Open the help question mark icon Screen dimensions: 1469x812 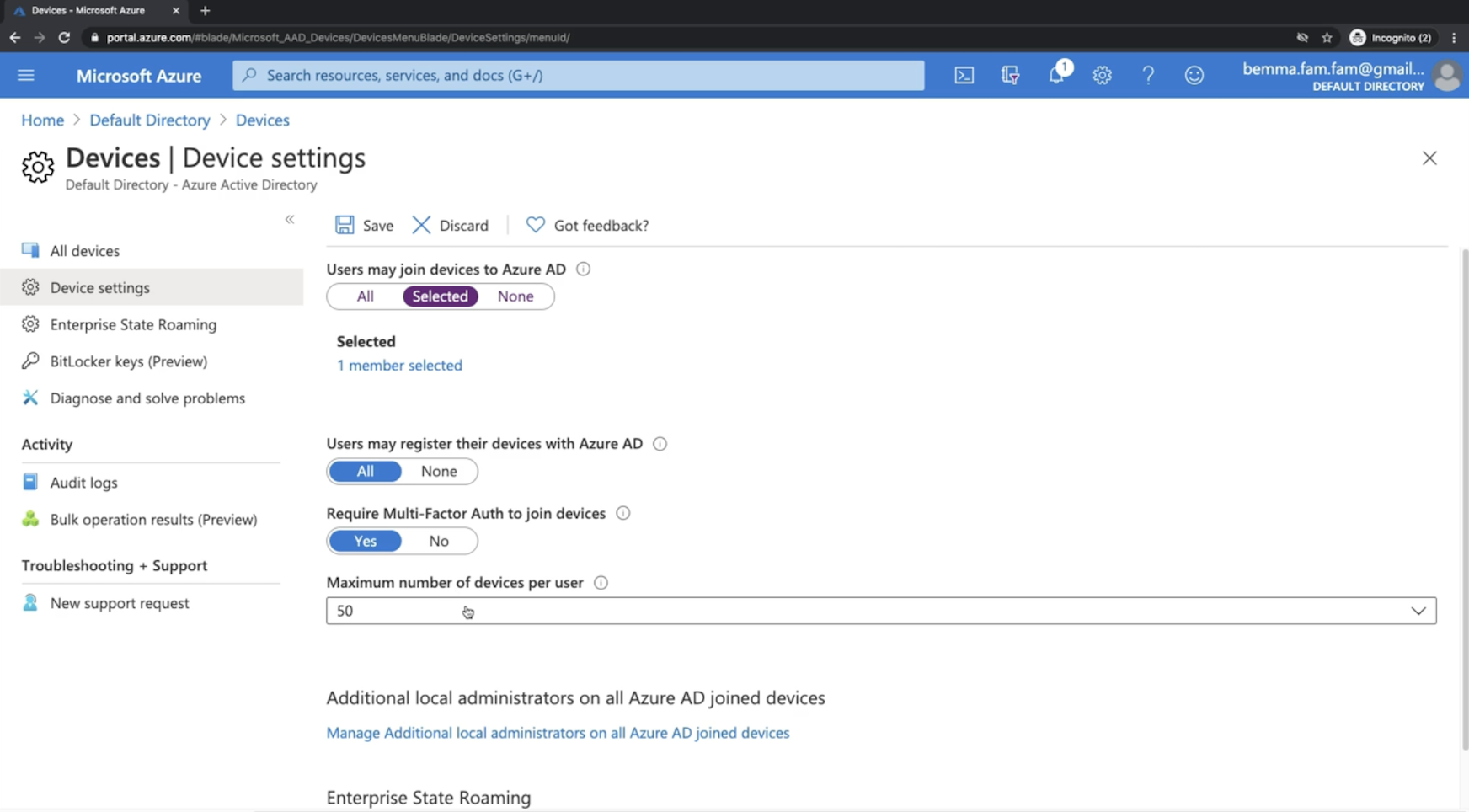[1148, 76]
